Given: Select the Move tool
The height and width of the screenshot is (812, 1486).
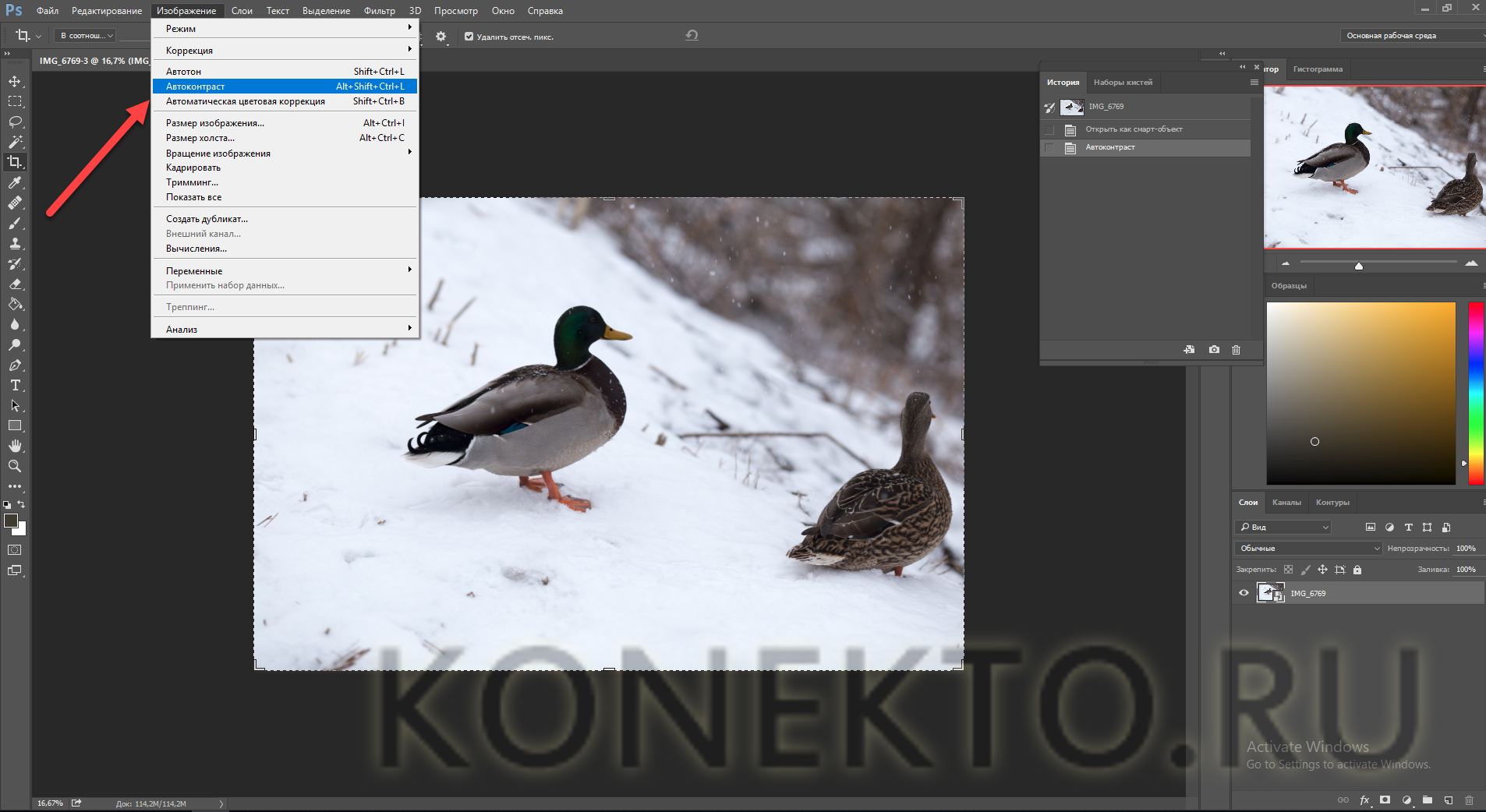Looking at the screenshot, I should 15,81.
